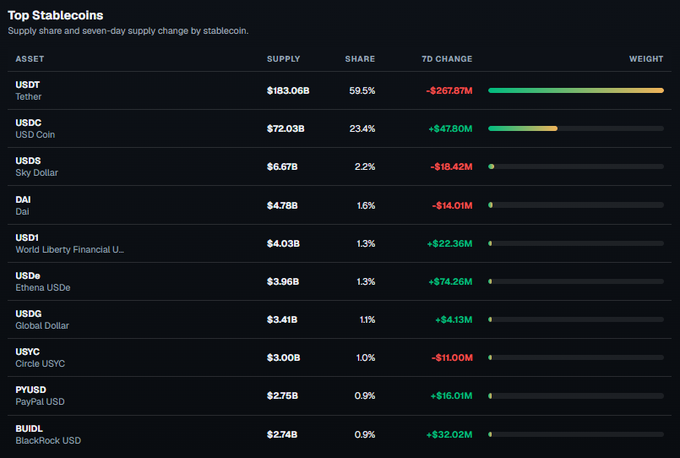Viewport: 680px width, 458px height.
Task: Click the 1.6% share value
Action: (x=366, y=206)
